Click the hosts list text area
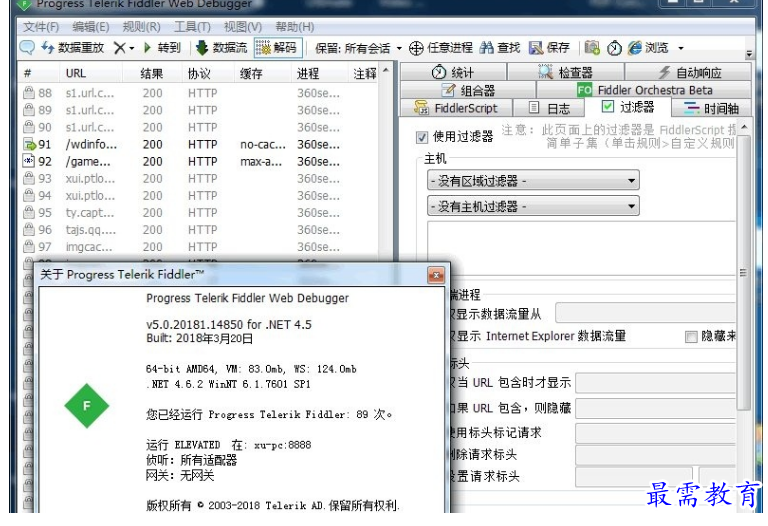The height and width of the screenshot is (526, 768). tap(581, 249)
